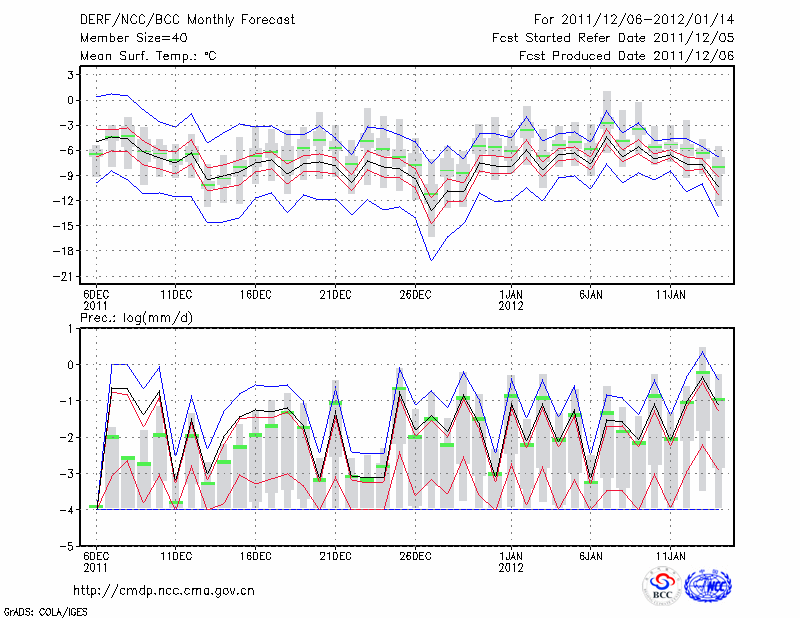Click the 3 y-axis label on temperature chart
The image size is (800, 618).
pyautogui.click(x=72, y=75)
